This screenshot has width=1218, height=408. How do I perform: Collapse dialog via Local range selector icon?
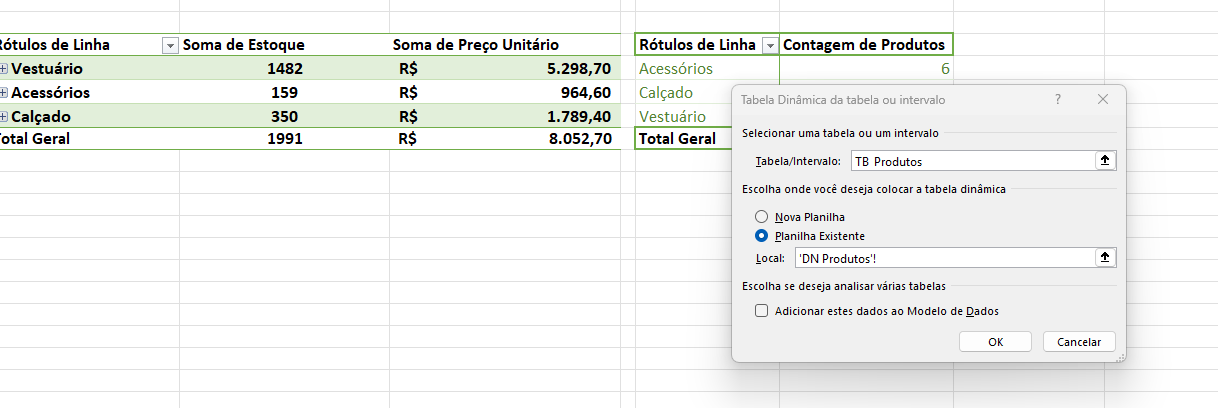point(1105,258)
